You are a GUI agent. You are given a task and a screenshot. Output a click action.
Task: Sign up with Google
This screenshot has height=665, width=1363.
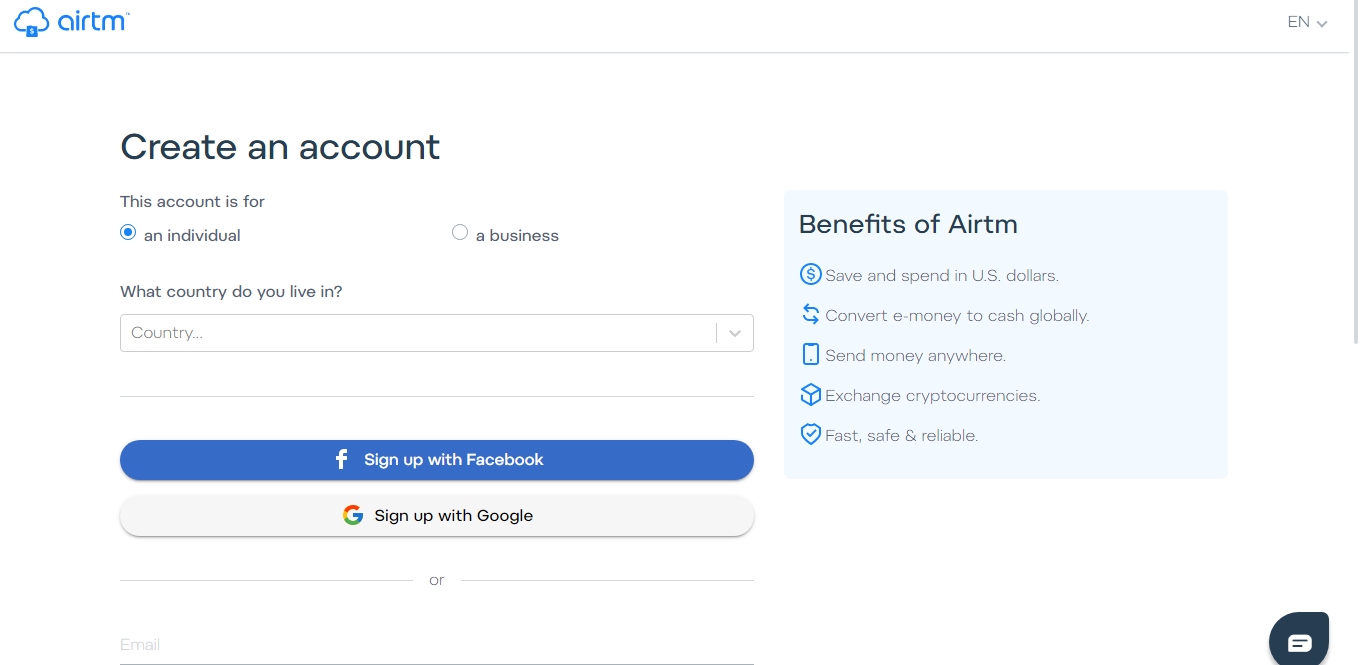tap(436, 516)
